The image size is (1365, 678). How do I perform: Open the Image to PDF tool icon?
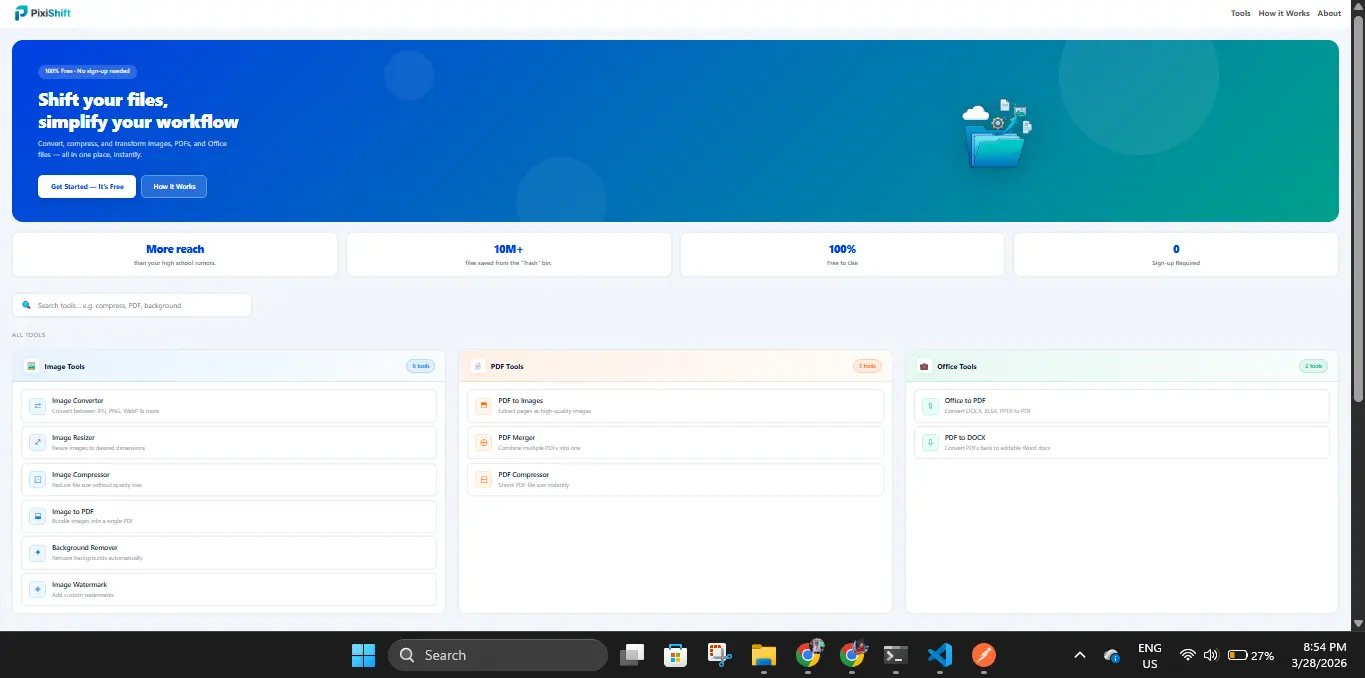point(37,516)
